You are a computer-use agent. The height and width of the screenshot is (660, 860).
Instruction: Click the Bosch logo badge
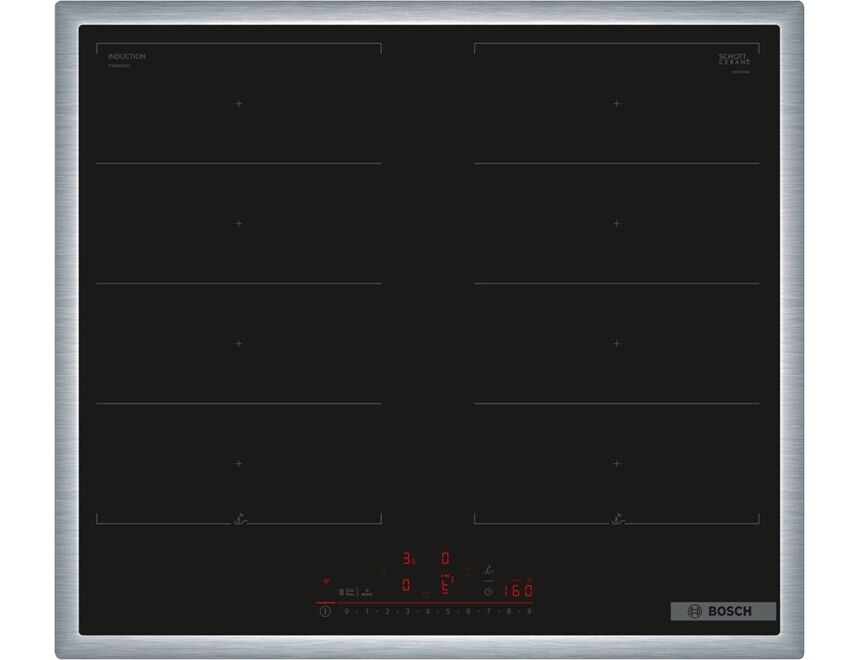pos(723,611)
